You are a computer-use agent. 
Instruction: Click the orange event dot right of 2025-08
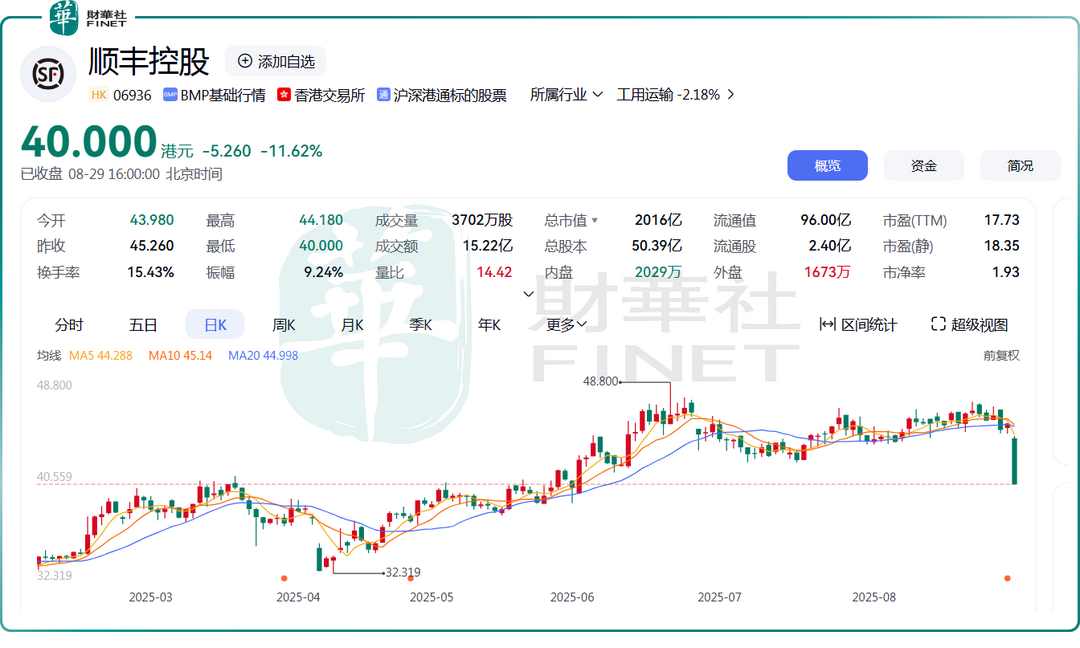[1007, 578]
